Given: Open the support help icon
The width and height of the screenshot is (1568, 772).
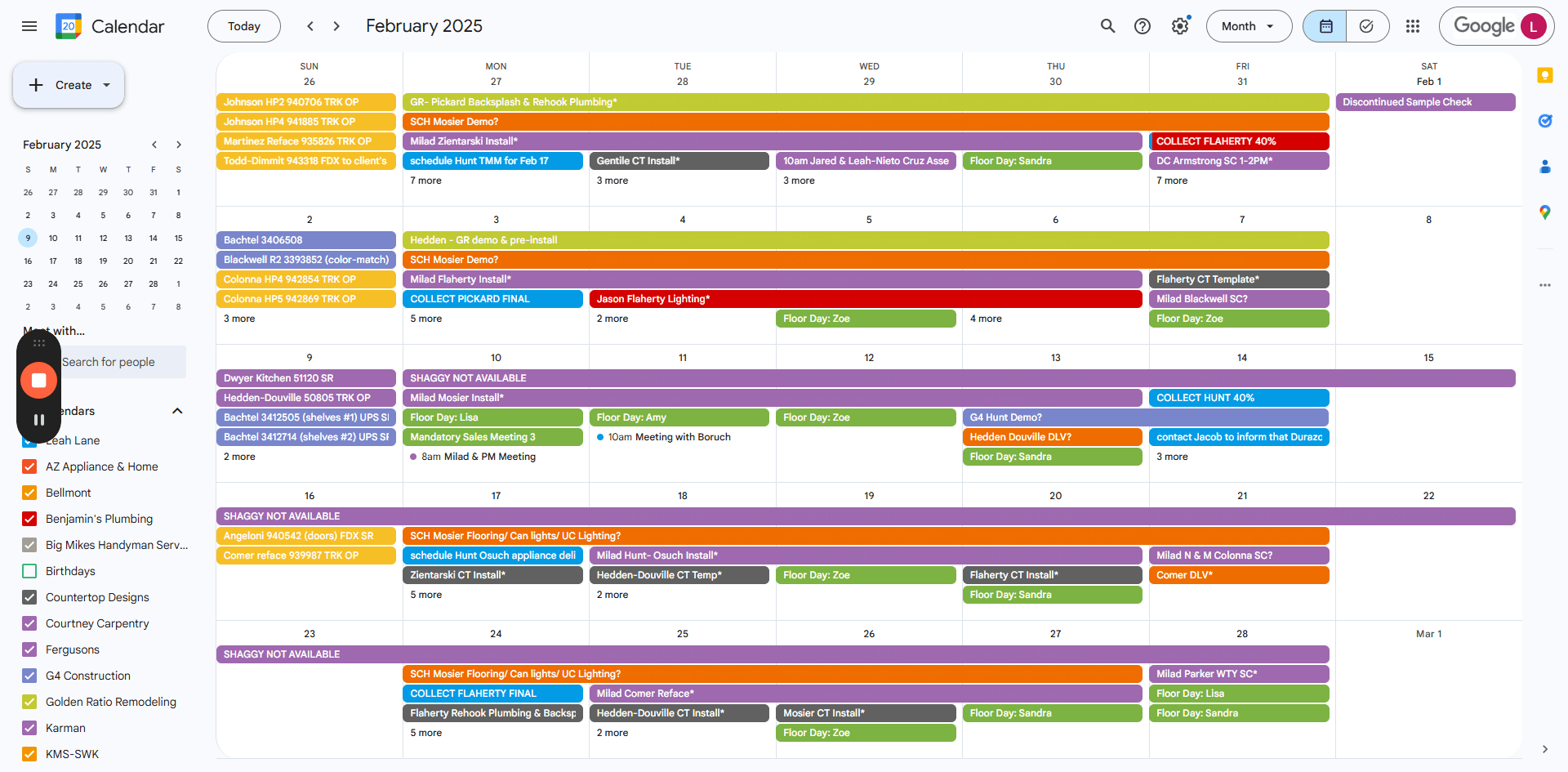Looking at the screenshot, I should [1143, 26].
